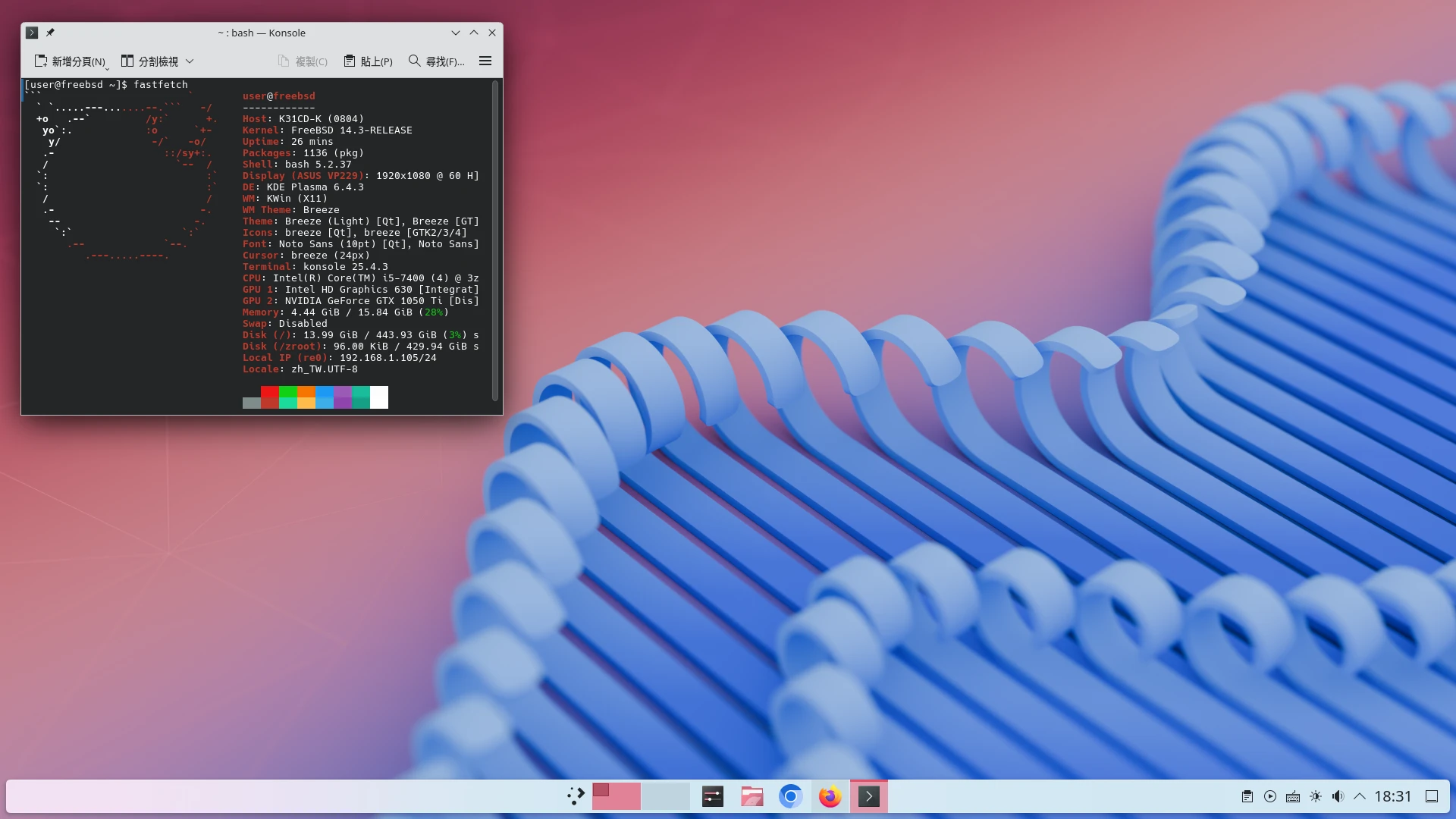Open the KDE application launcher
This screenshot has height=819, width=1456.
576,796
